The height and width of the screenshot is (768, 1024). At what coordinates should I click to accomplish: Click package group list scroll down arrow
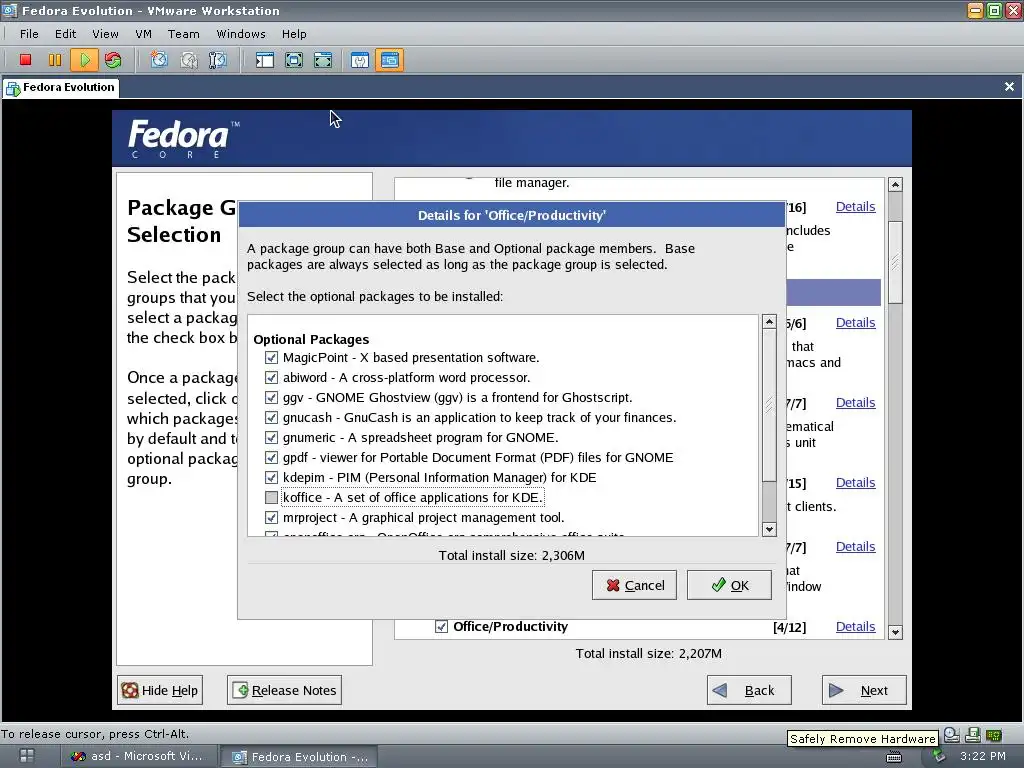895,632
